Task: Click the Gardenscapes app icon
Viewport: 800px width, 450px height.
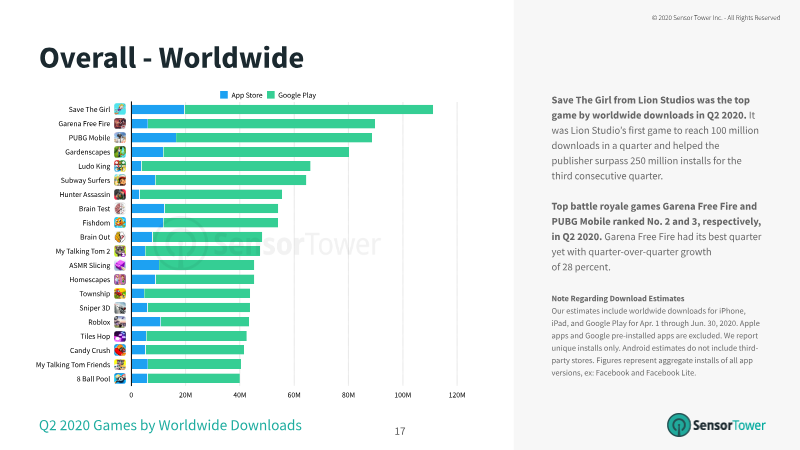Action: pyautogui.click(x=120, y=152)
